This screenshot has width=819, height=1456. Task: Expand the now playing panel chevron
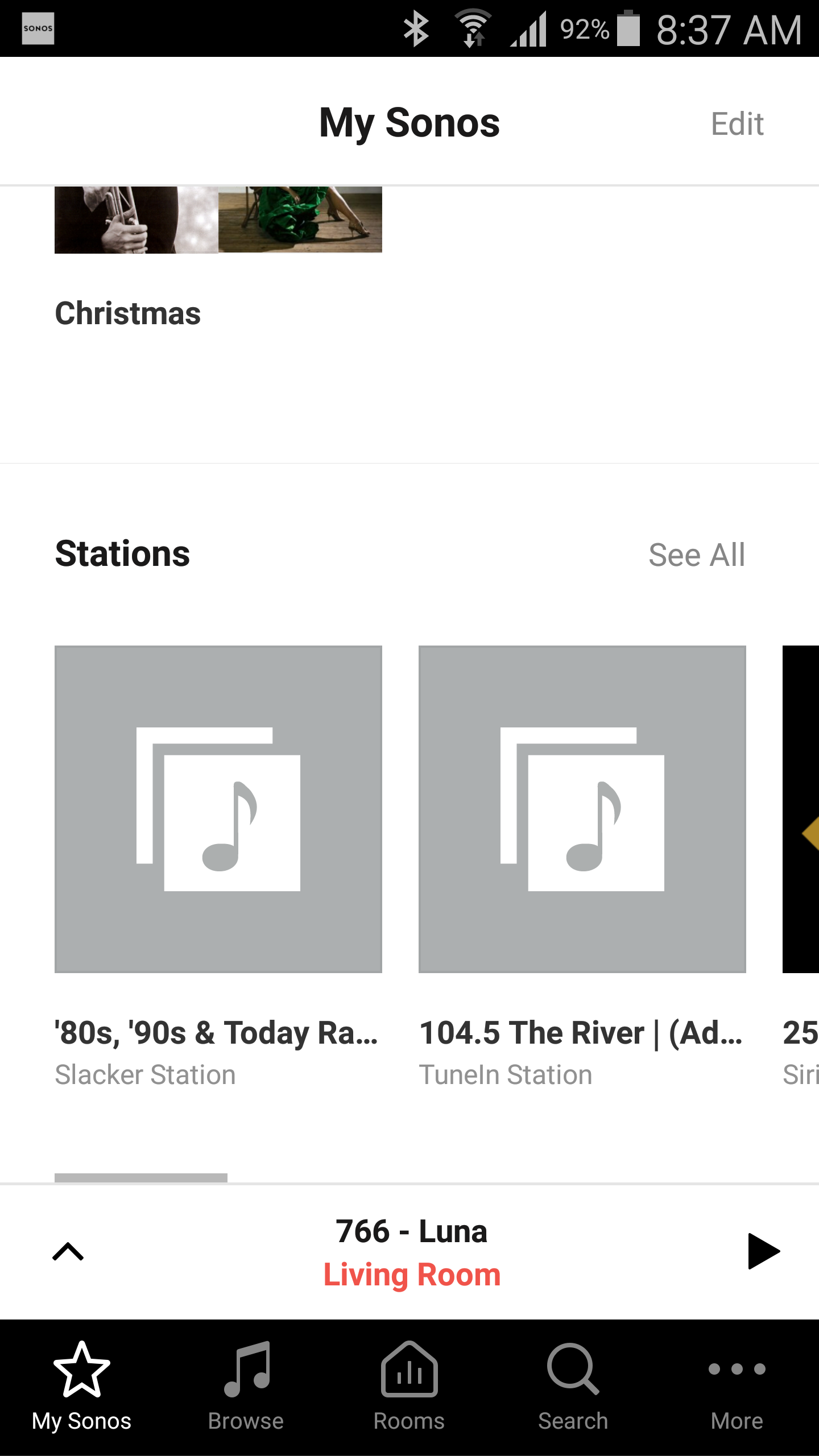point(68,1251)
